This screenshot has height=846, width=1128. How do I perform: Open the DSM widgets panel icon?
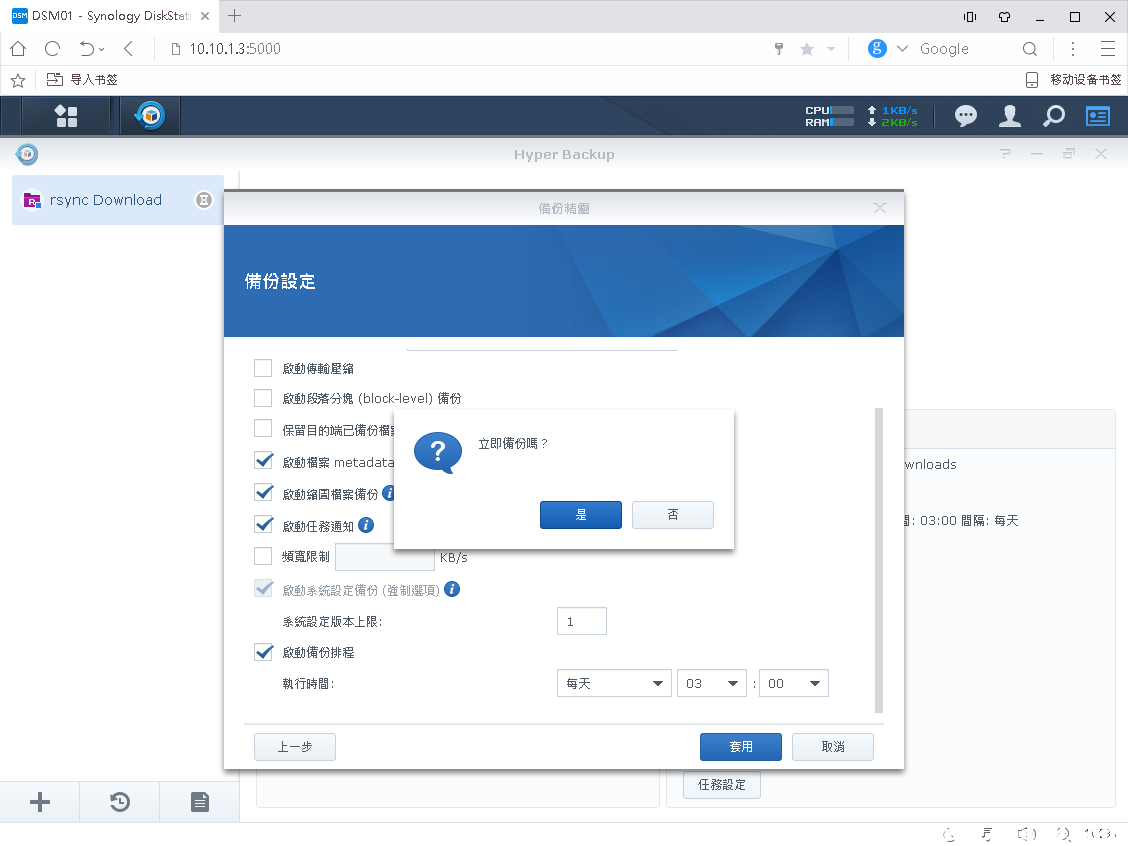pos(1098,116)
